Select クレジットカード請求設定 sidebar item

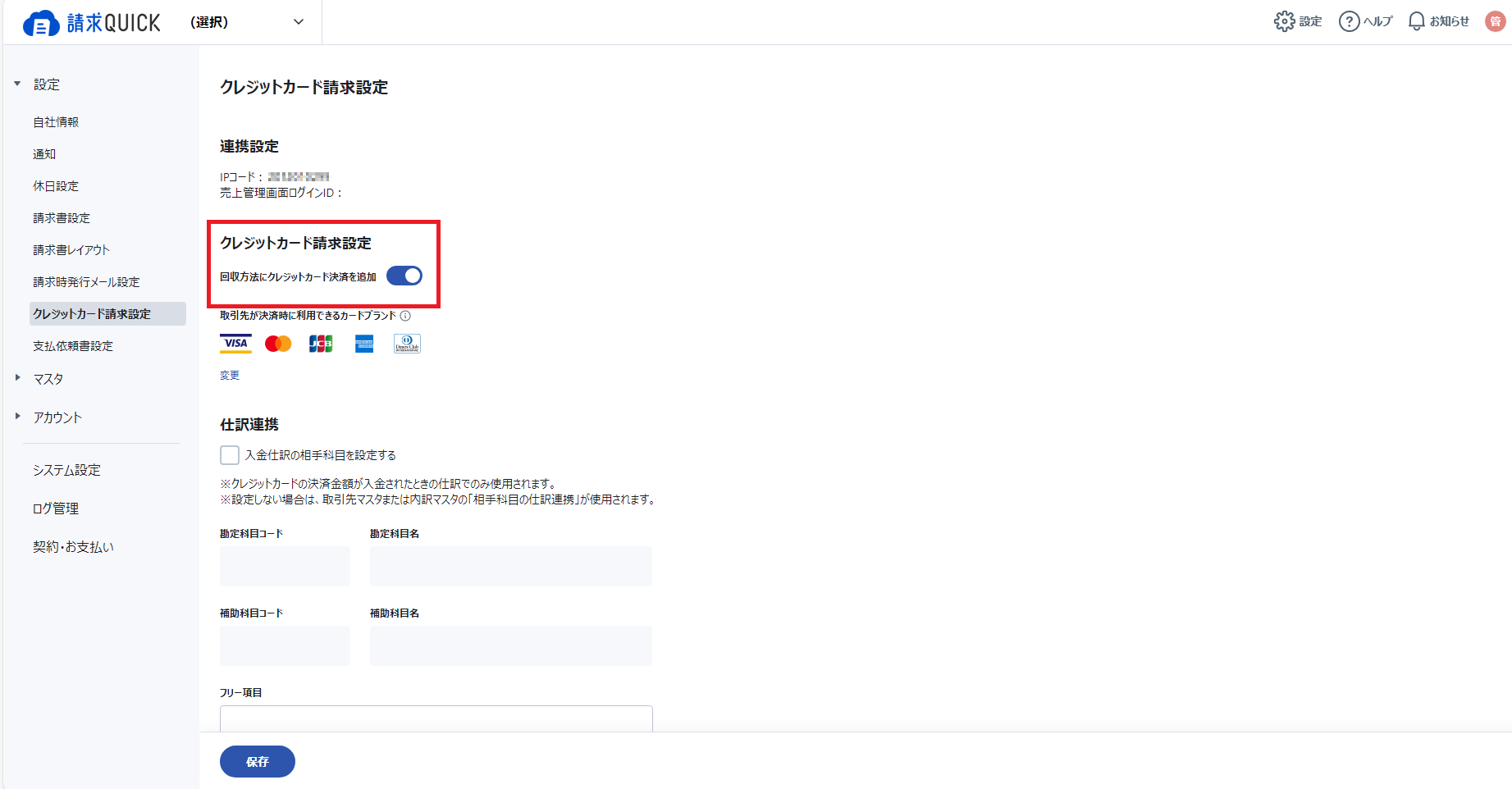click(107, 314)
